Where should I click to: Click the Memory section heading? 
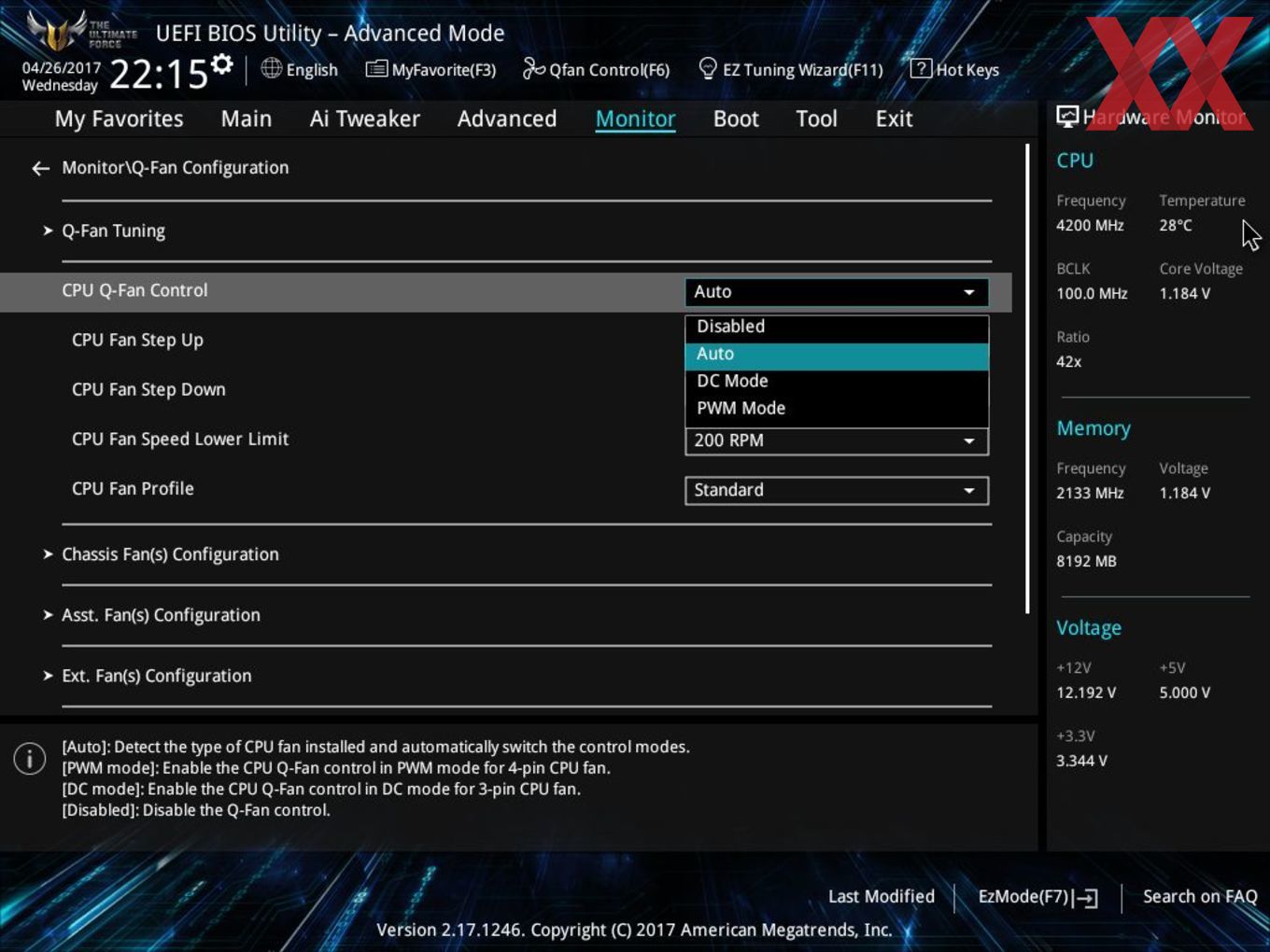(x=1094, y=428)
